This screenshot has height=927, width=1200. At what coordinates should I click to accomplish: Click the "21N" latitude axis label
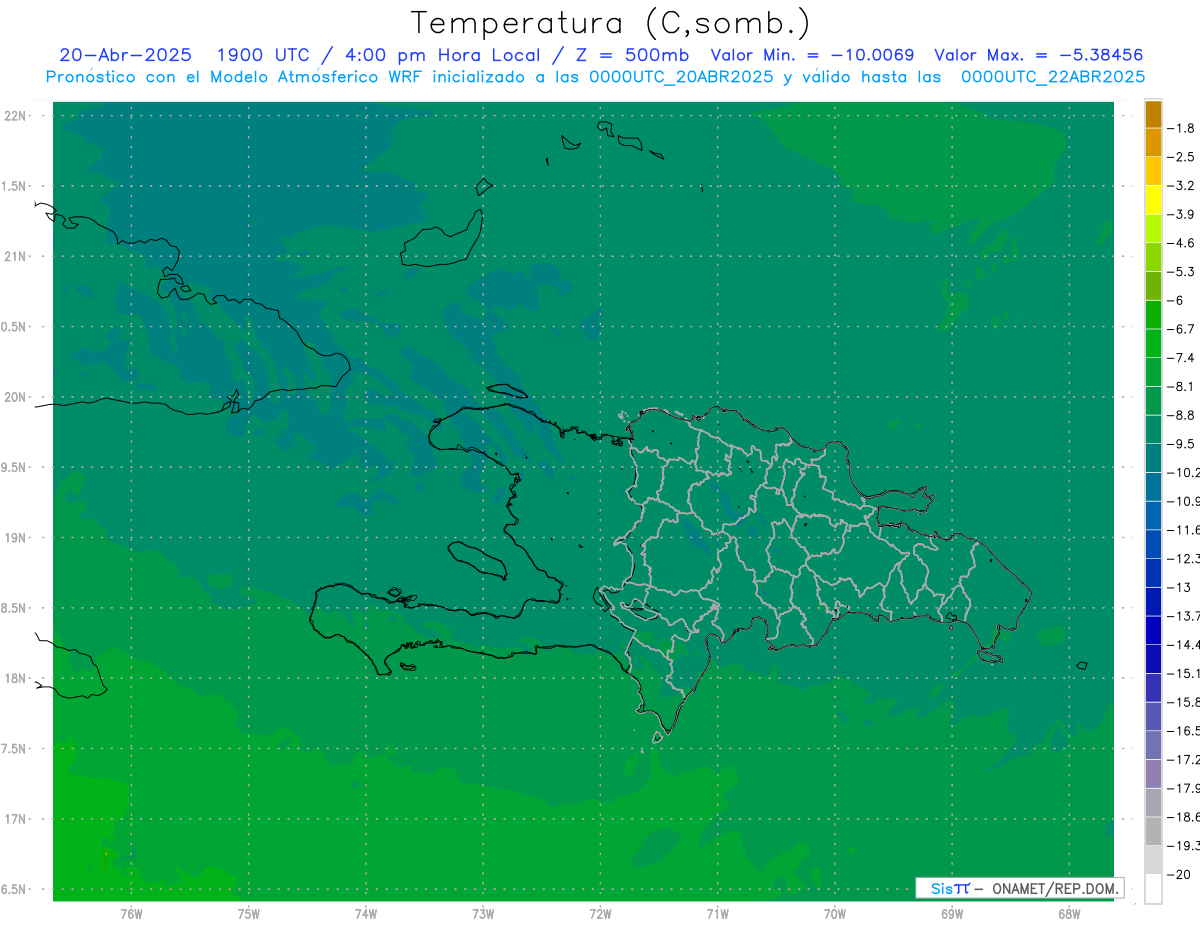coord(17,257)
